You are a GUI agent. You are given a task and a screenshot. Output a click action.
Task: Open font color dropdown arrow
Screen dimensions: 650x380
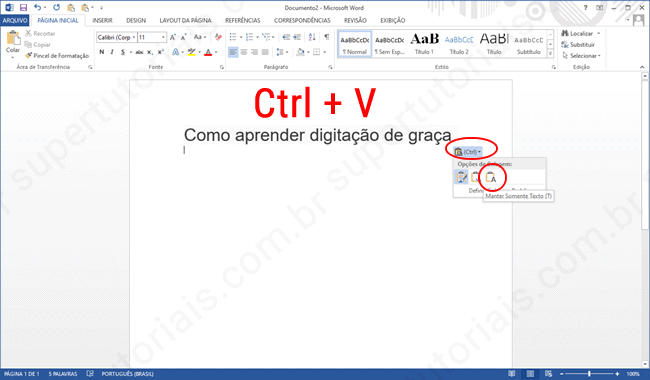click(216, 52)
